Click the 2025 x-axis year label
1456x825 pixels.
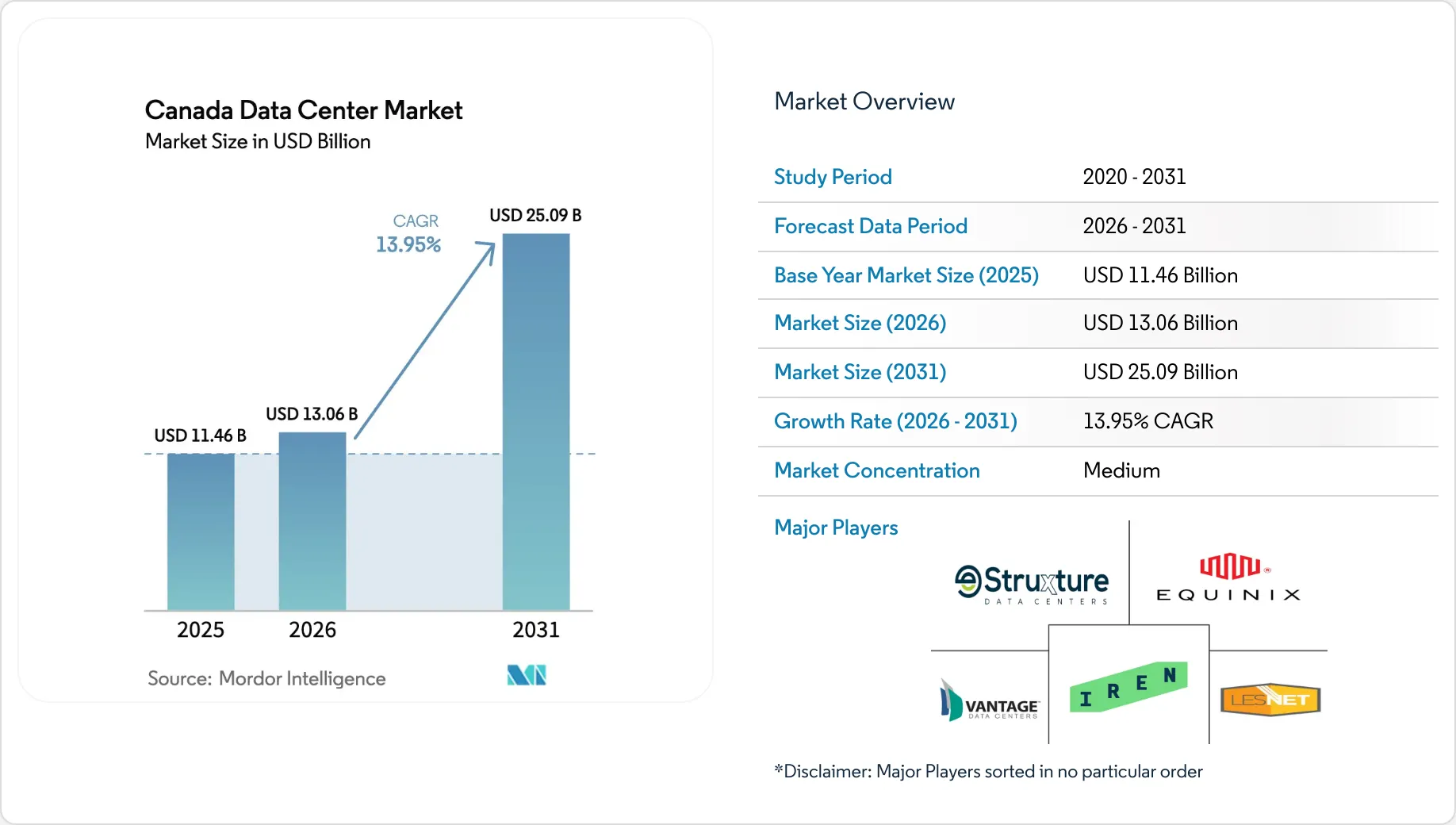[201, 630]
